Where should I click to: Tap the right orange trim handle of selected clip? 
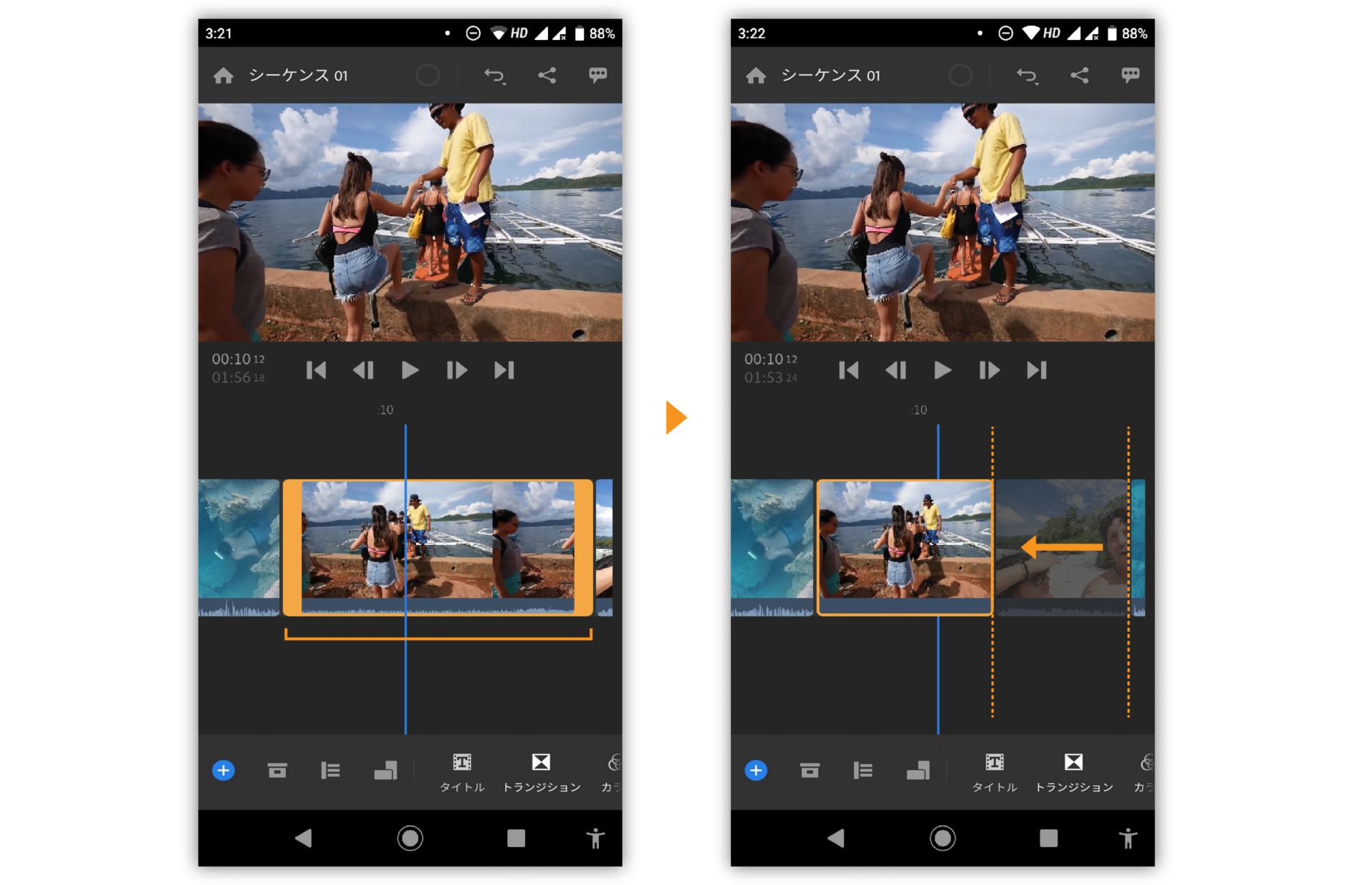pyautogui.click(x=584, y=546)
